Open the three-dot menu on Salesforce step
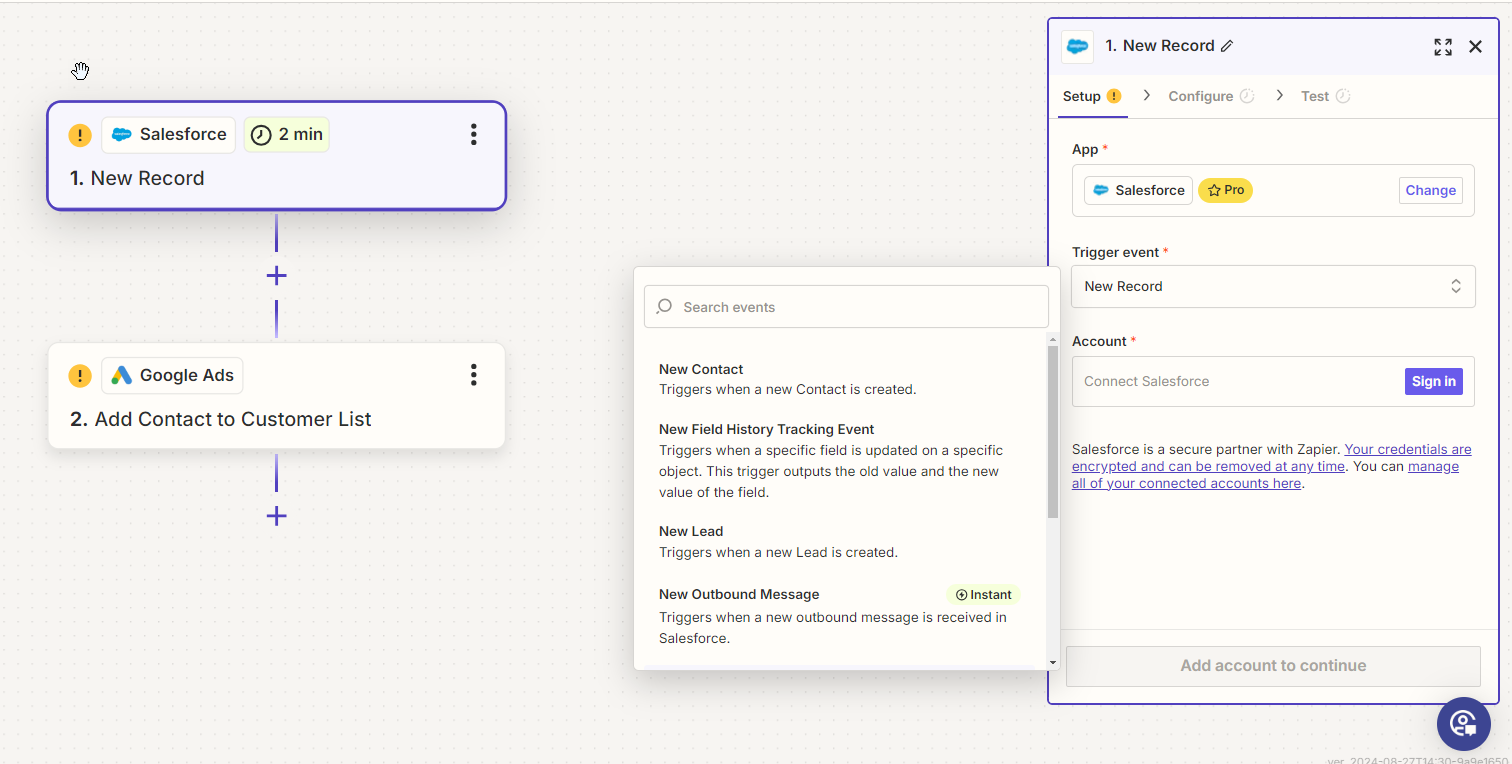The height and width of the screenshot is (764, 1512). click(x=473, y=135)
